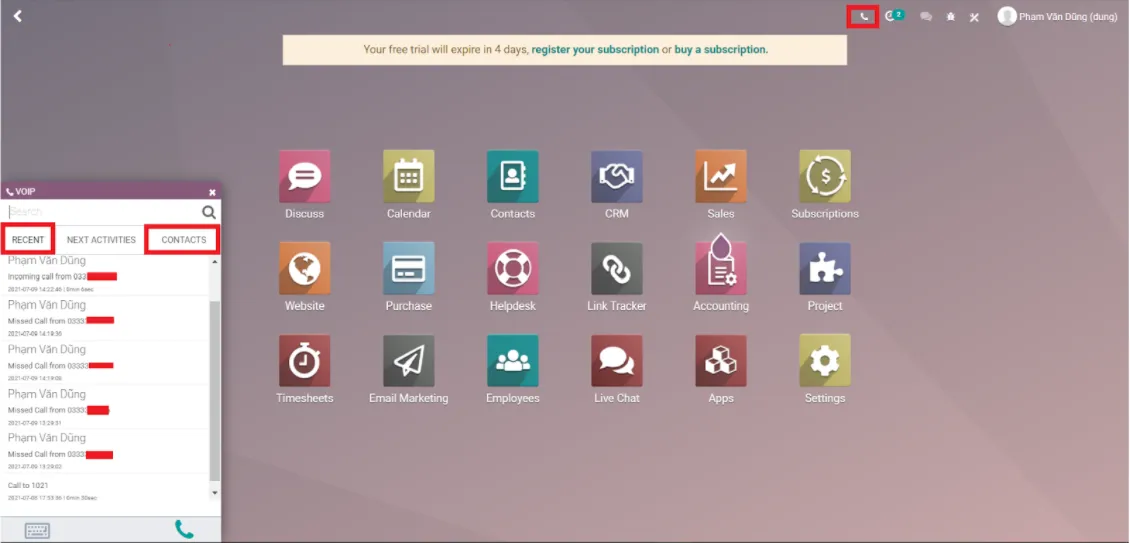The image size is (1130, 543).
Task: Open the Email Marketing app
Action: 409,361
